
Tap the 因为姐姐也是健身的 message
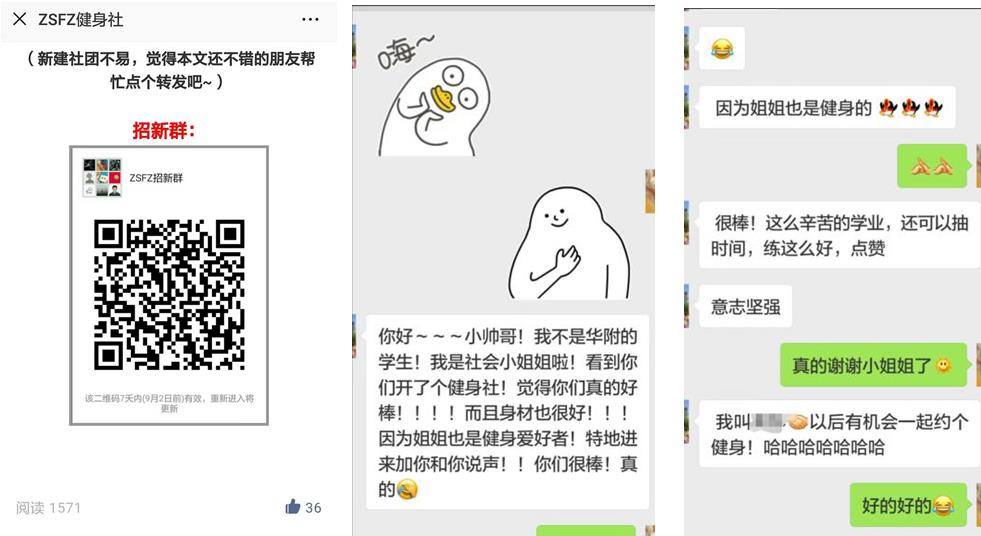[x=827, y=108]
